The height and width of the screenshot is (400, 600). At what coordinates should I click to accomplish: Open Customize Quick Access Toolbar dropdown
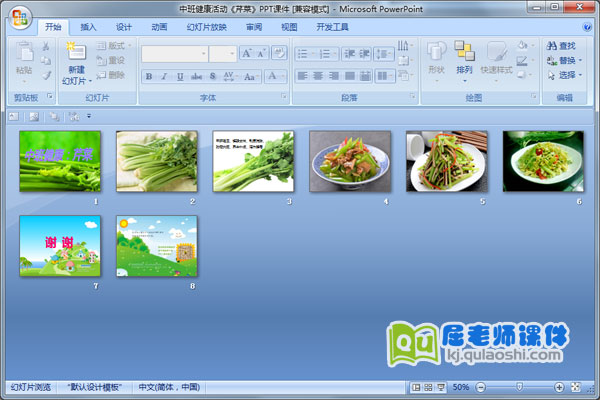pyautogui.click(x=89, y=116)
